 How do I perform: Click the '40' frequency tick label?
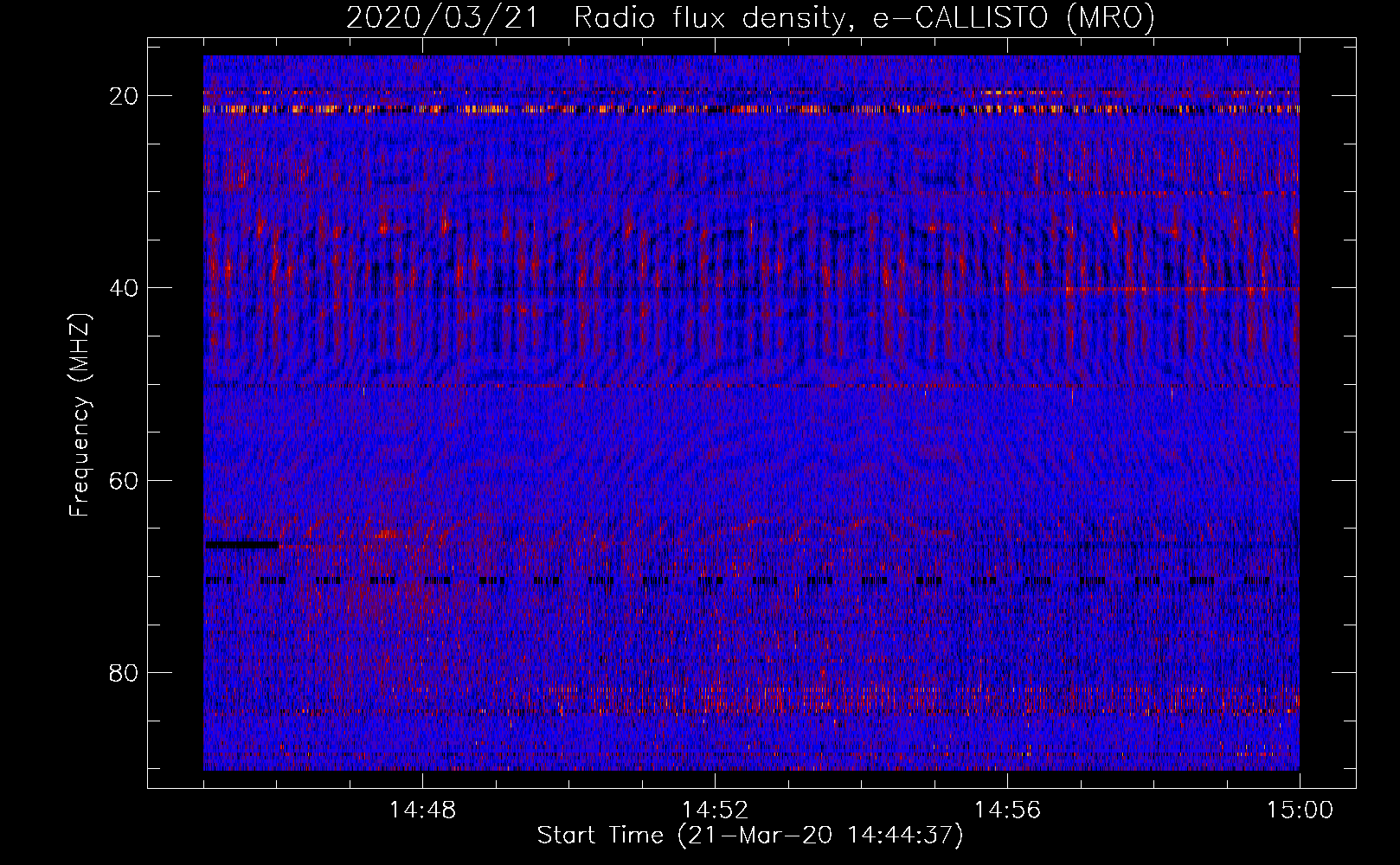tap(124, 288)
